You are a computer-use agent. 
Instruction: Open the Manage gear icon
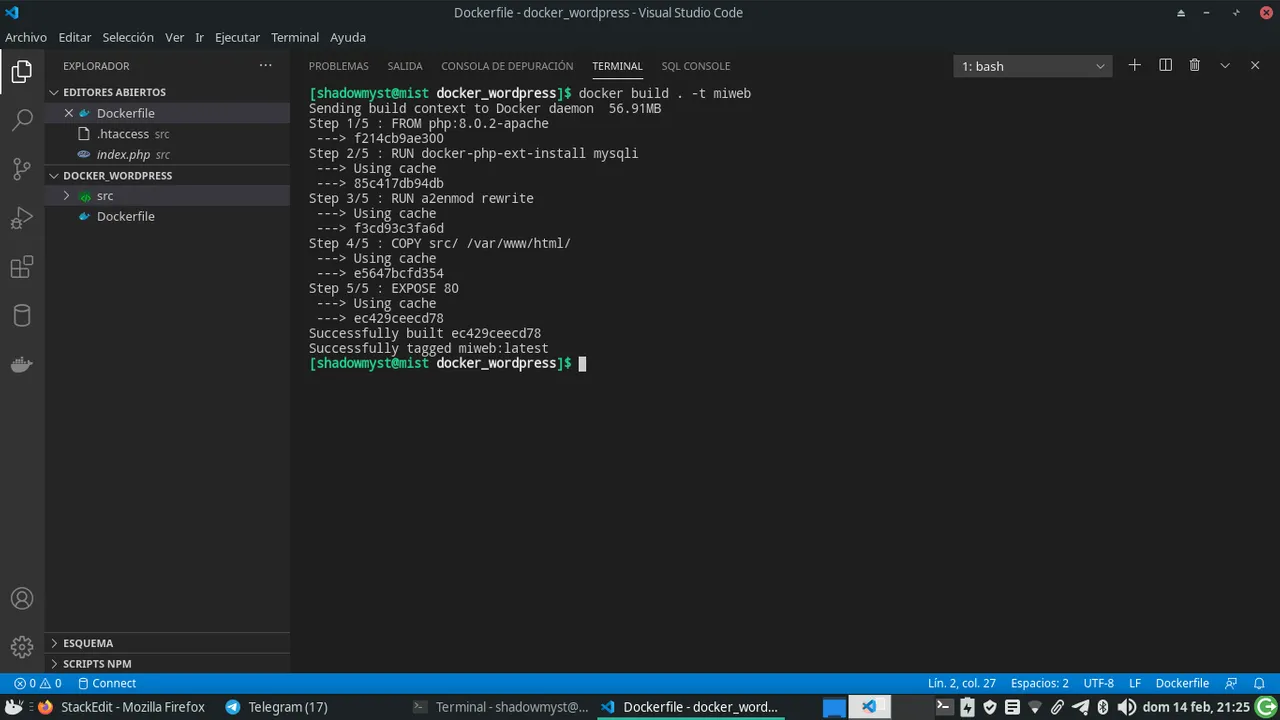[x=22, y=647]
